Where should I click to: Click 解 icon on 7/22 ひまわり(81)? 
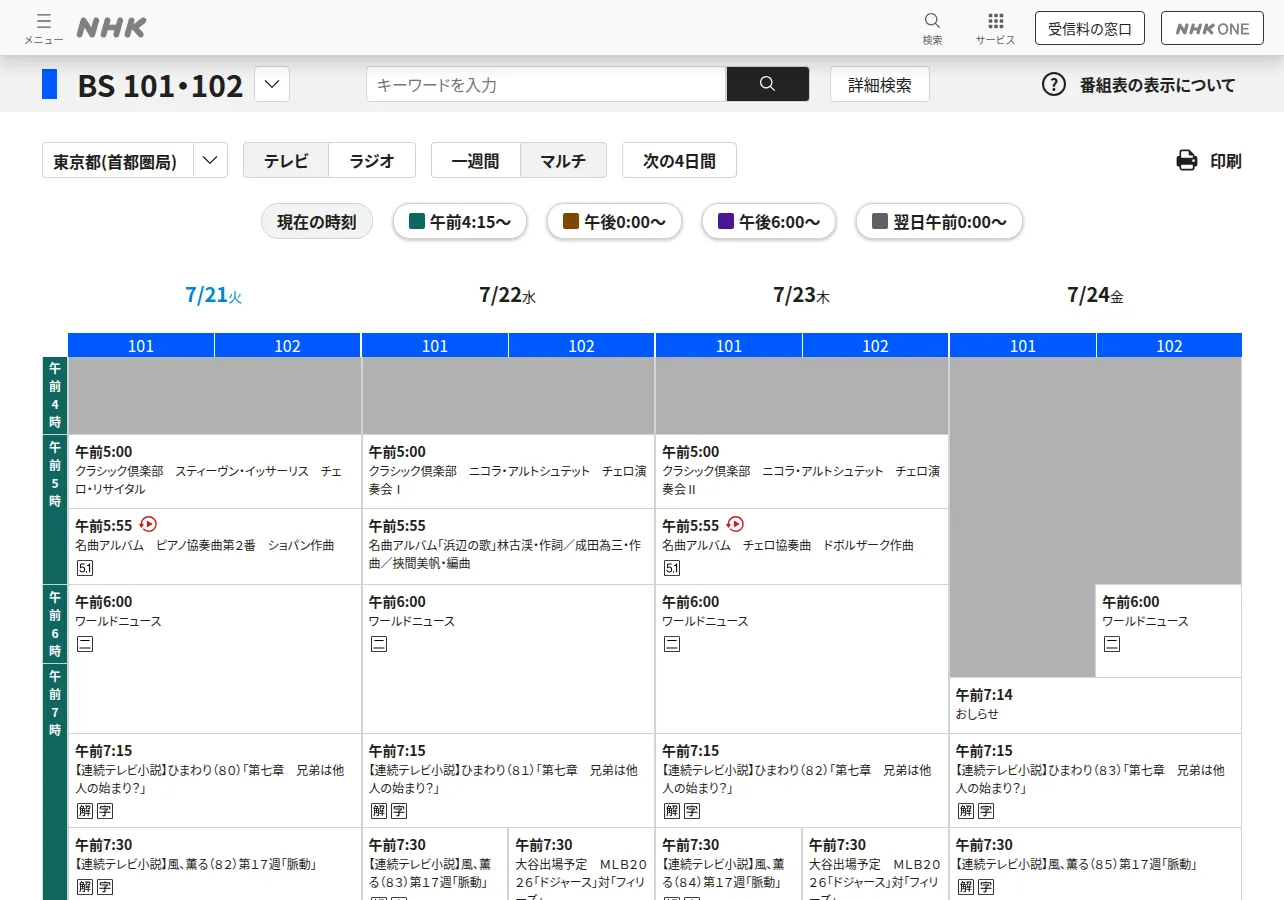(x=379, y=811)
